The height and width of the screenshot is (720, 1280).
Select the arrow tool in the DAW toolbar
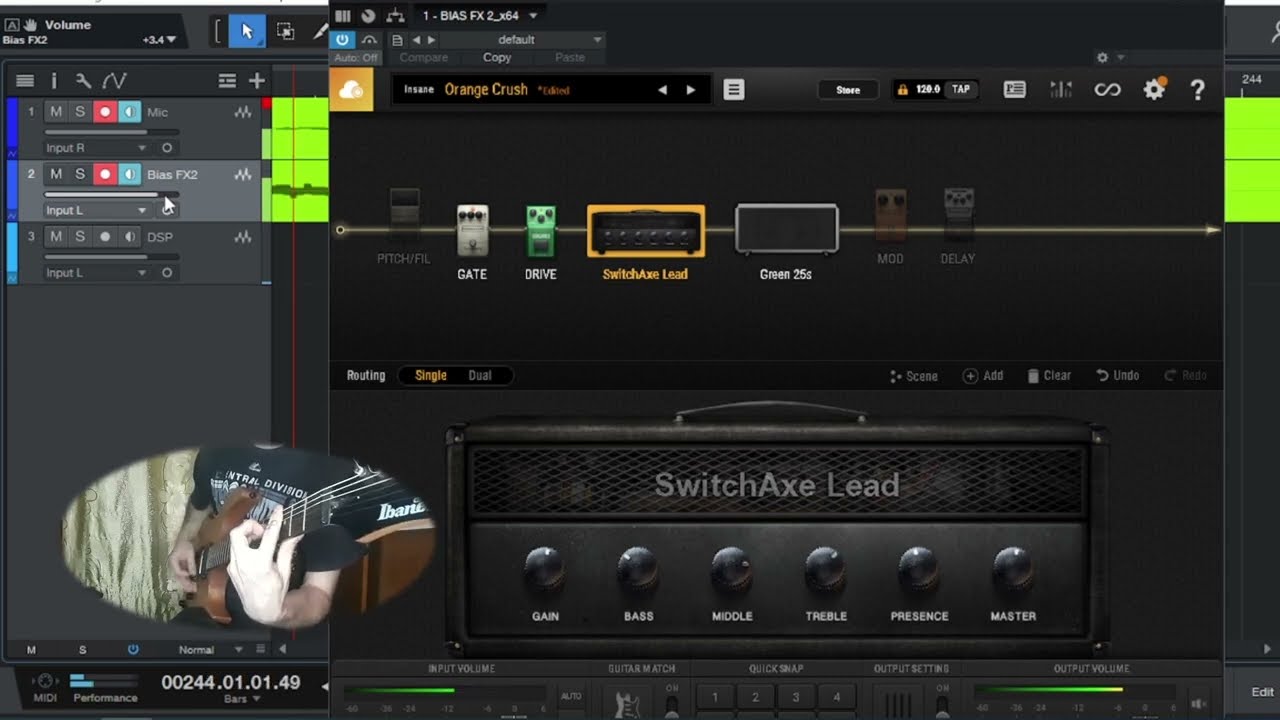[x=247, y=32]
